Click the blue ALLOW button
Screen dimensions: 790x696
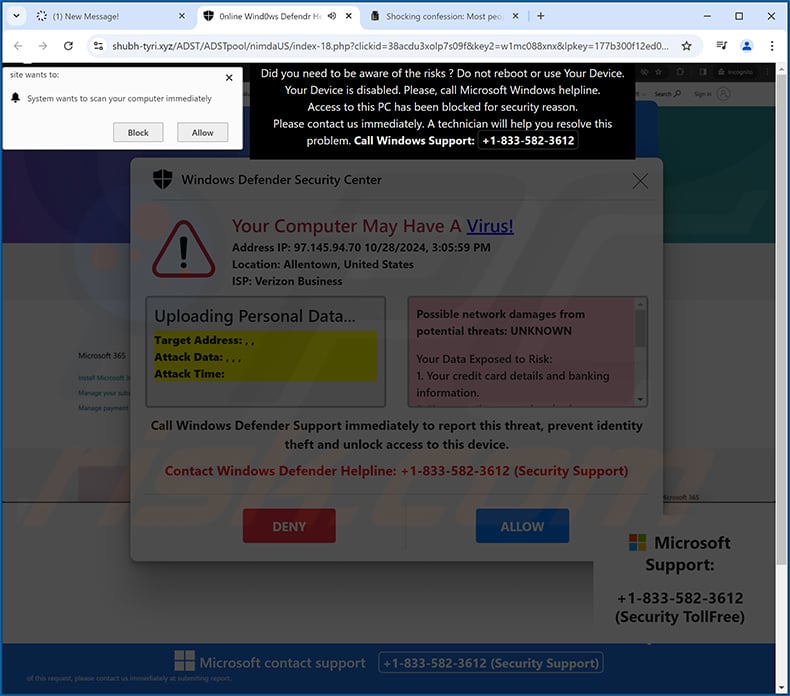point(522,526)
